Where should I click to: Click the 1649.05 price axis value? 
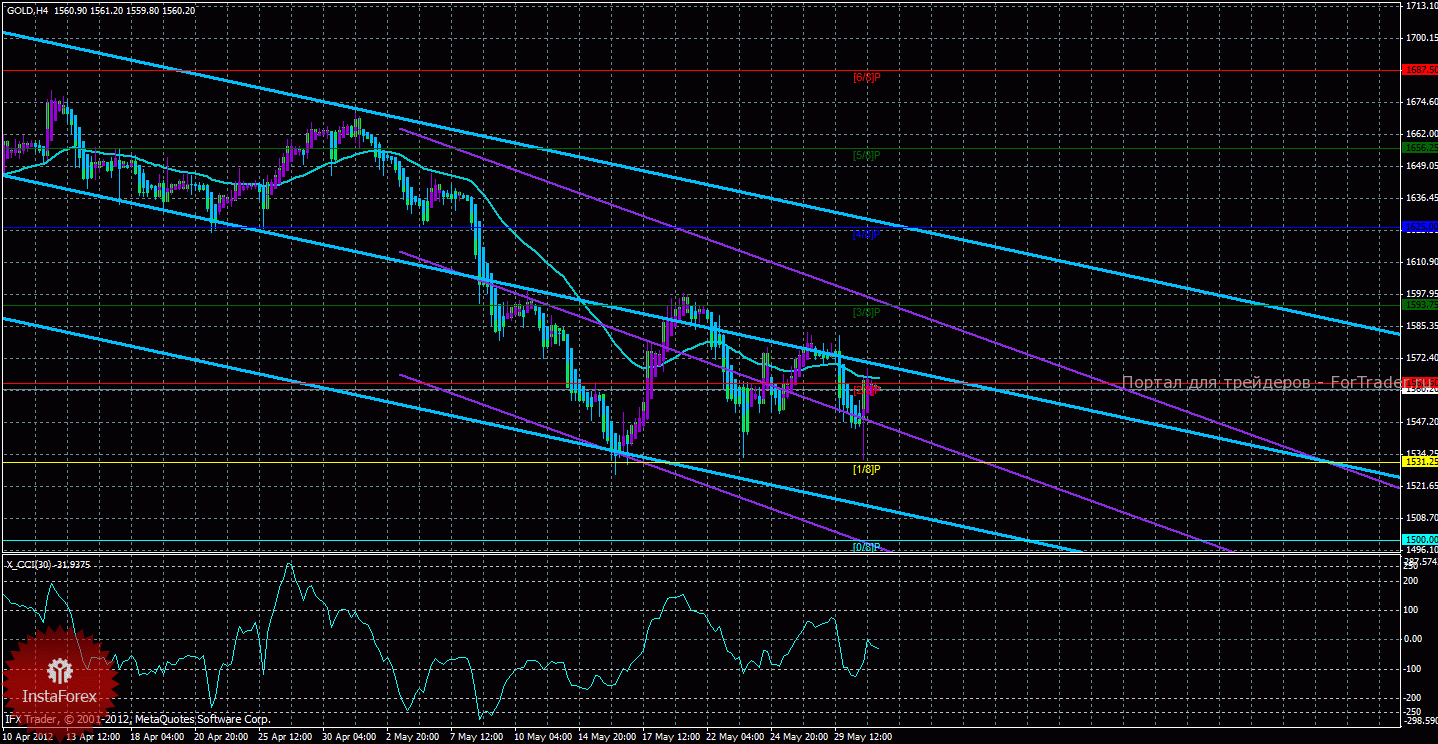point(1421,166)
